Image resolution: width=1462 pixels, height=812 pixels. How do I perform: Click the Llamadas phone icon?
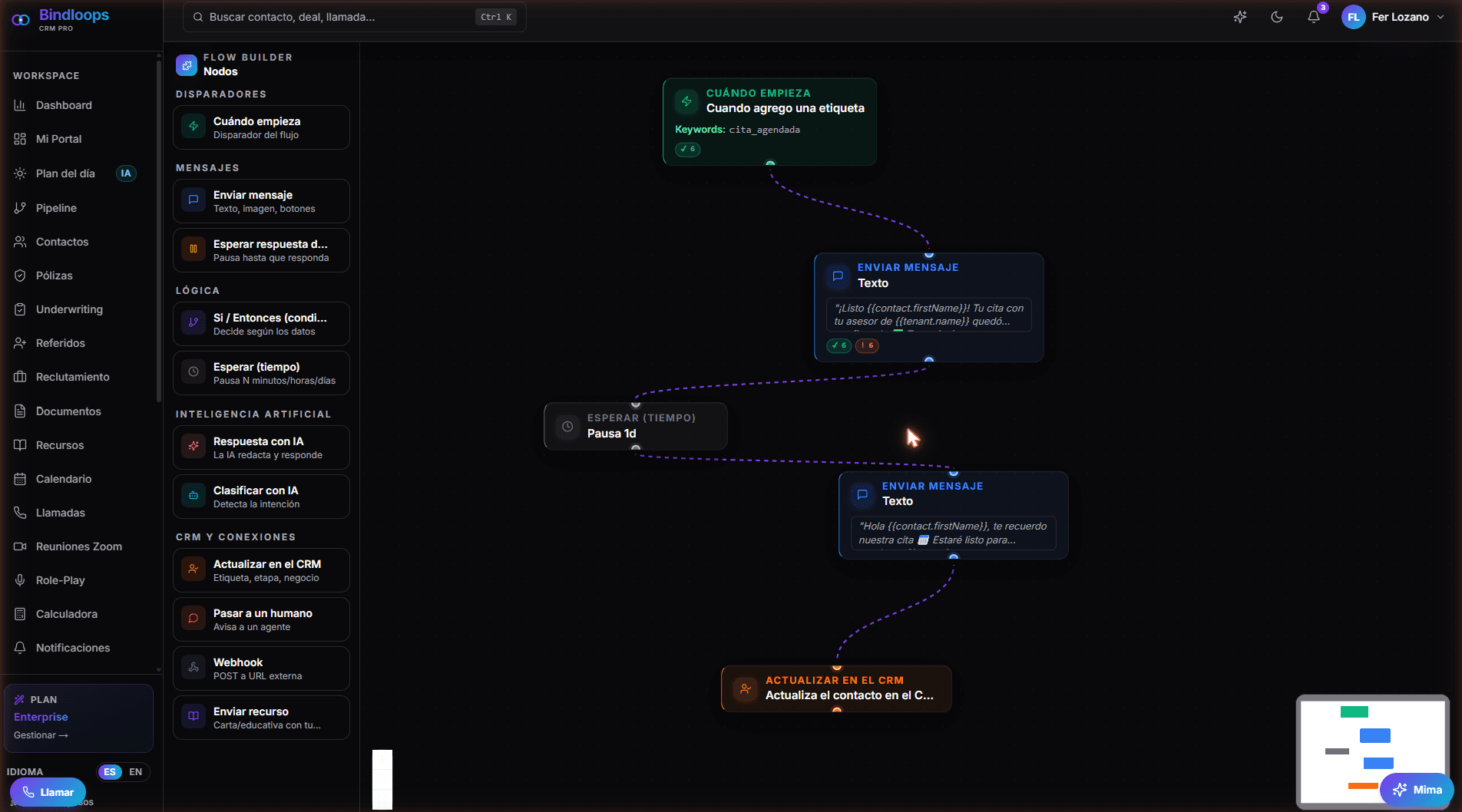tap(20, 513)
